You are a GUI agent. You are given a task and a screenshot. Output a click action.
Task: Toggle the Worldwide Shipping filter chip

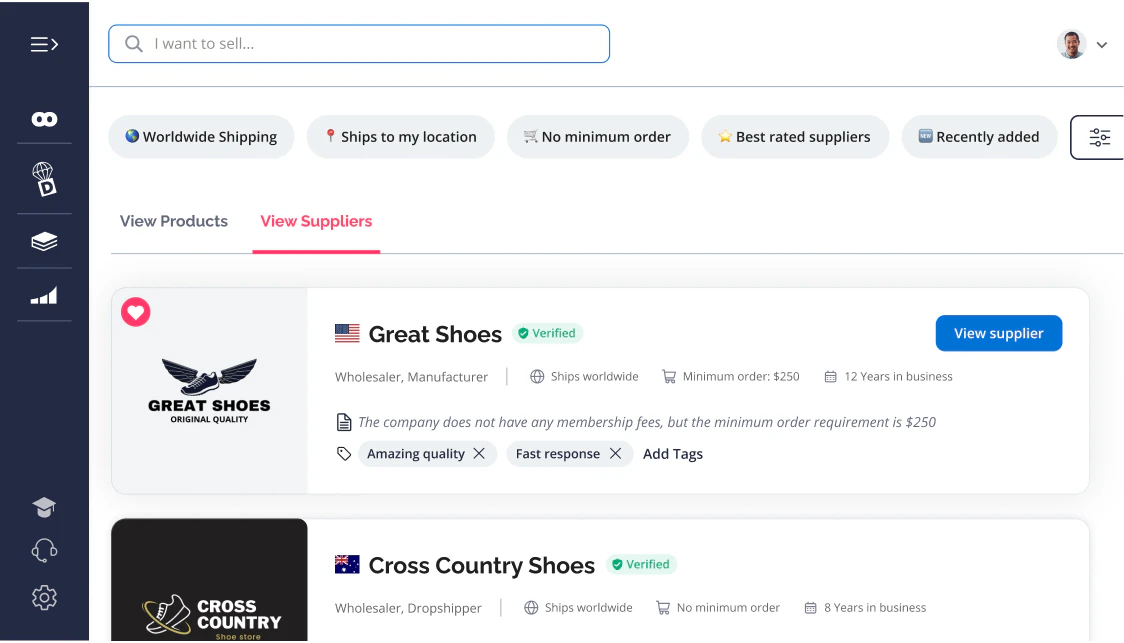[x=201, y=137]
